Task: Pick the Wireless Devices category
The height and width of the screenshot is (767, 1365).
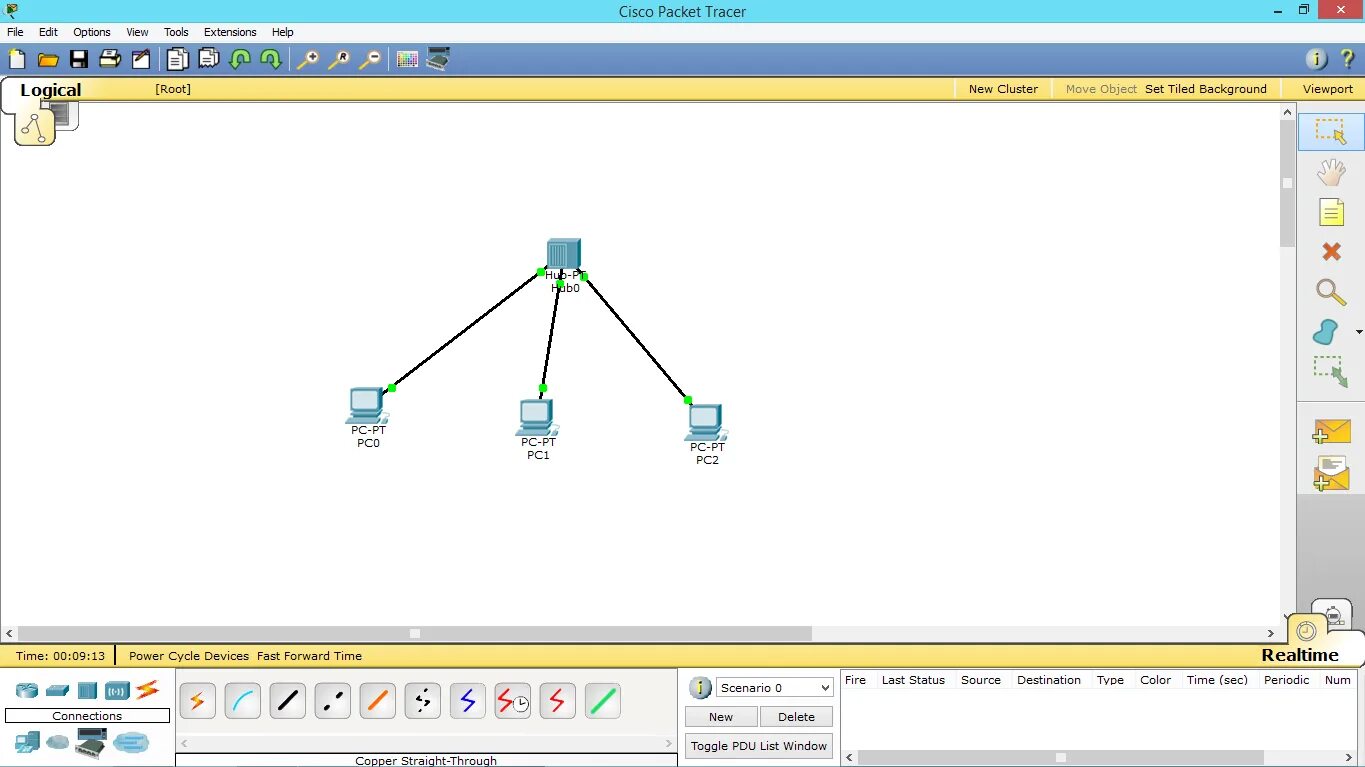Action: (x=118, y=690)
